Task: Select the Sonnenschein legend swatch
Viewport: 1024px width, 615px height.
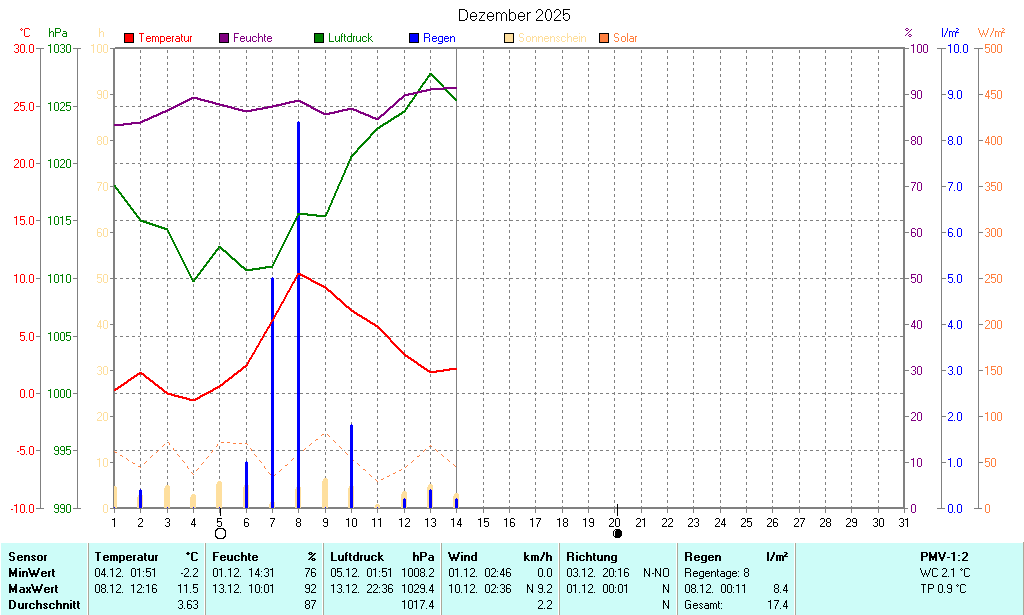Action: (x=509, y=38)
